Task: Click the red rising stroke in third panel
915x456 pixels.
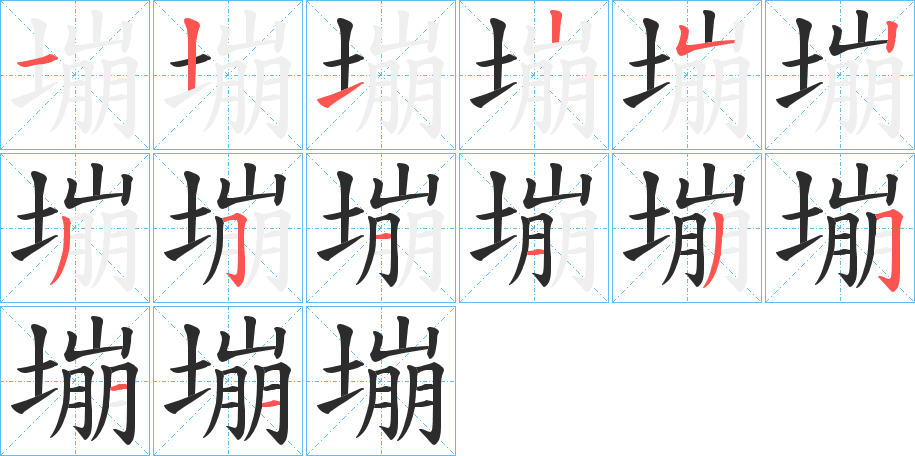Action: tap(340, 95)
